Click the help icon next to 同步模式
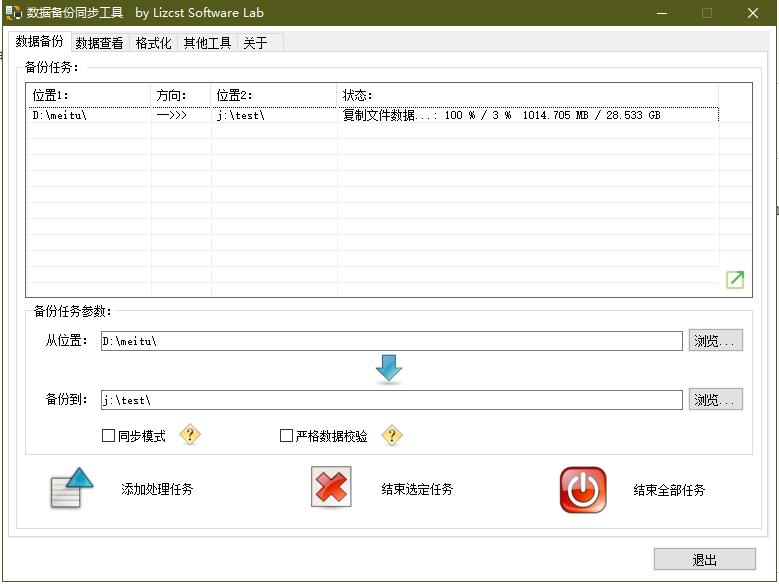The width and height of the screenshot is (779, 584). (x=190, y=435)
